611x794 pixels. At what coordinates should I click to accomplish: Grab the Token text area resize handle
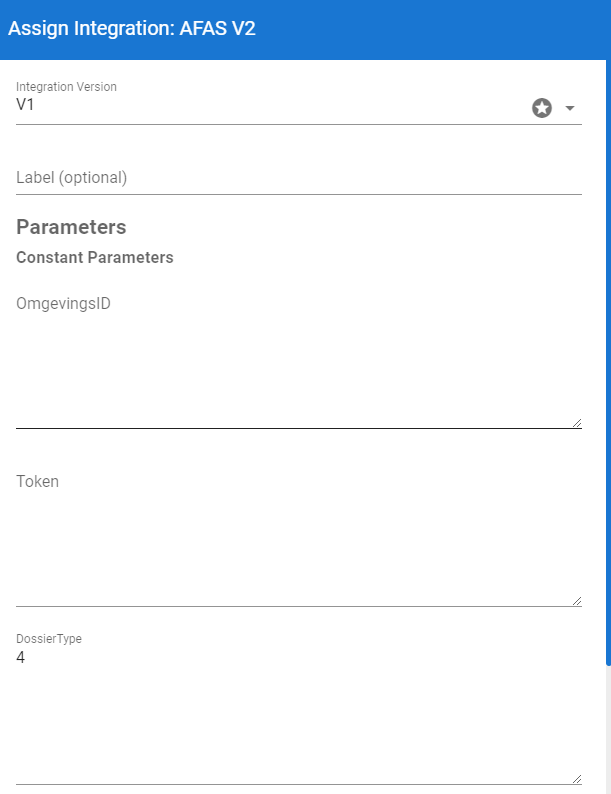coord(576,601)
